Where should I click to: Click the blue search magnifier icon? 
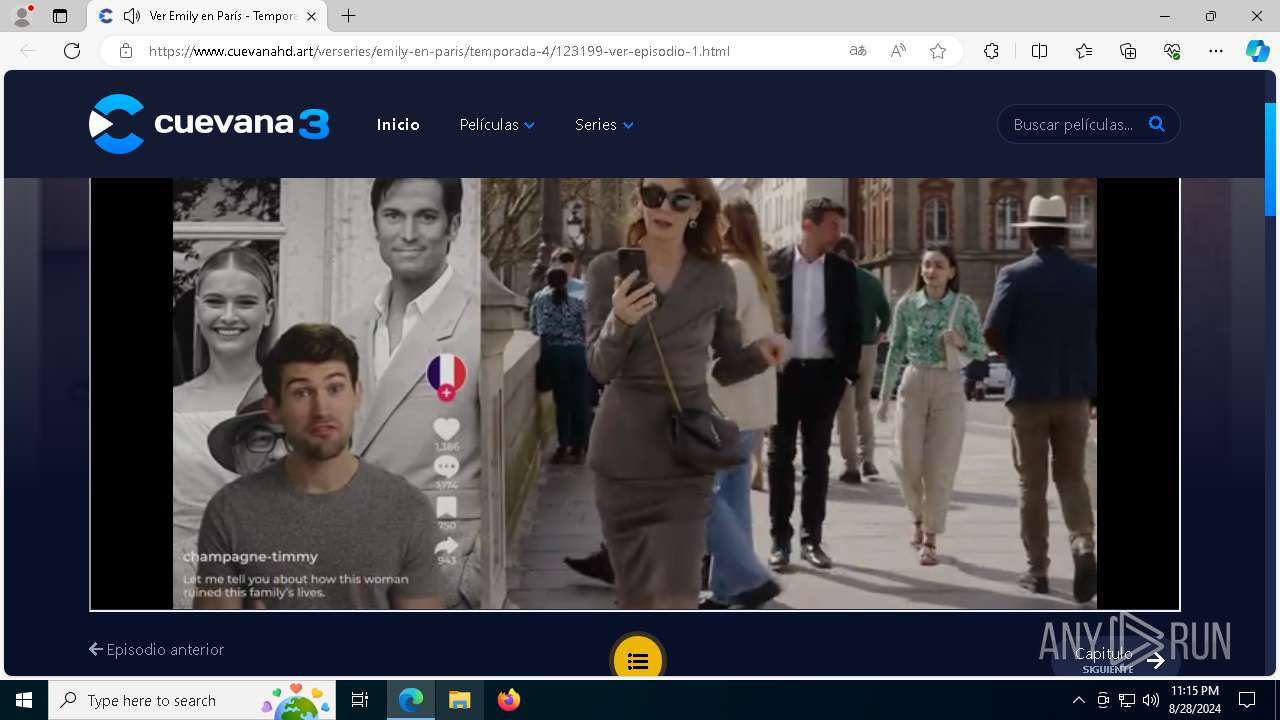1157,124
